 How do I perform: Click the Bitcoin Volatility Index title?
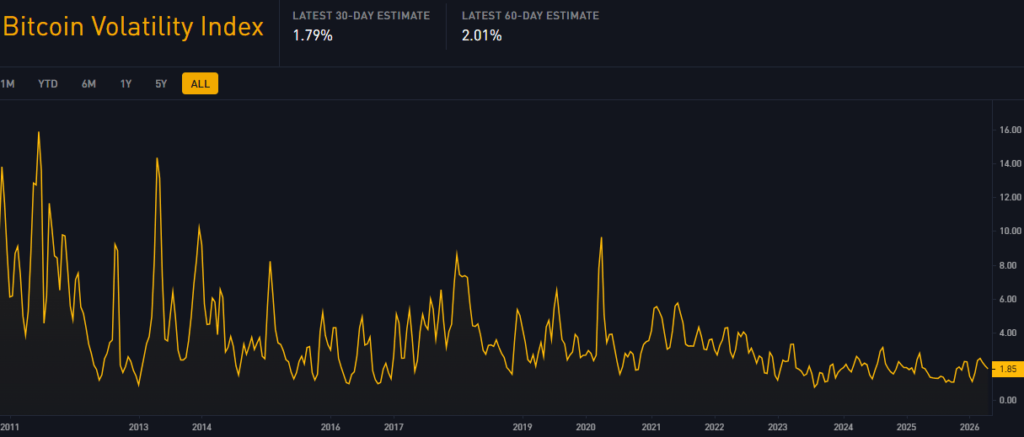133,27
